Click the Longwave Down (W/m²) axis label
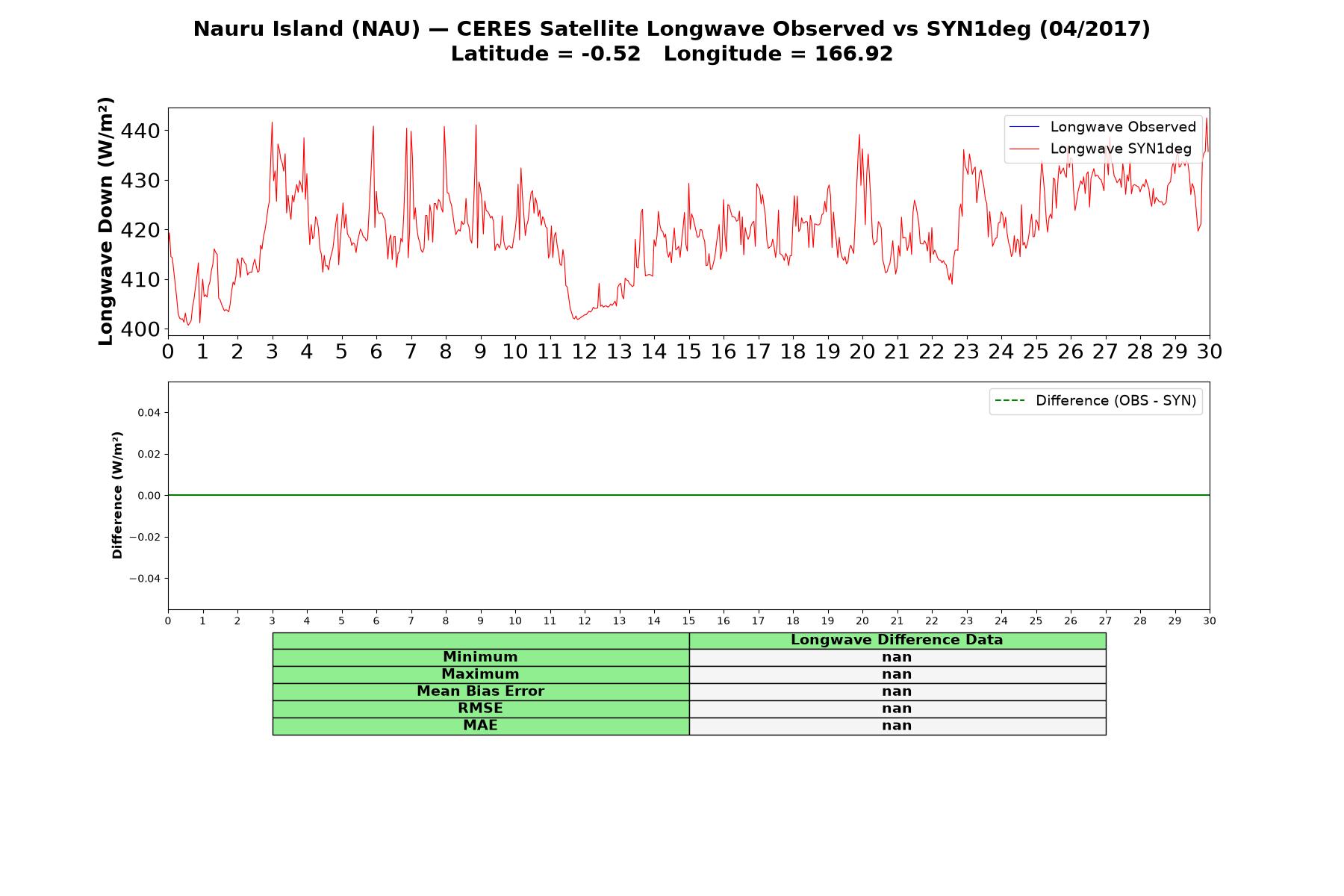Image resolution: width=1344 pixels, height=896 pixels. 106,221
